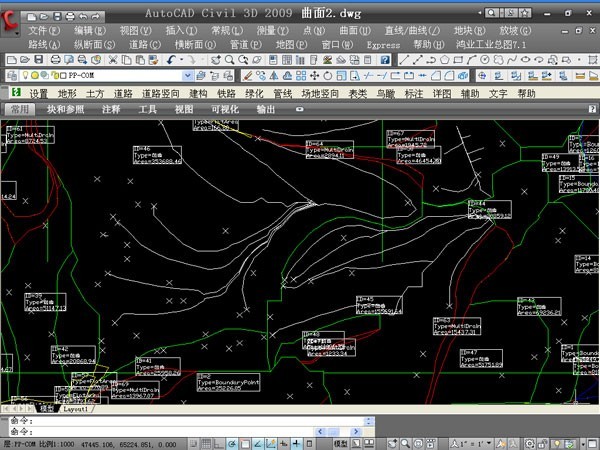Click the Open file icon in standard toolbar

click(x=24, y=60)
